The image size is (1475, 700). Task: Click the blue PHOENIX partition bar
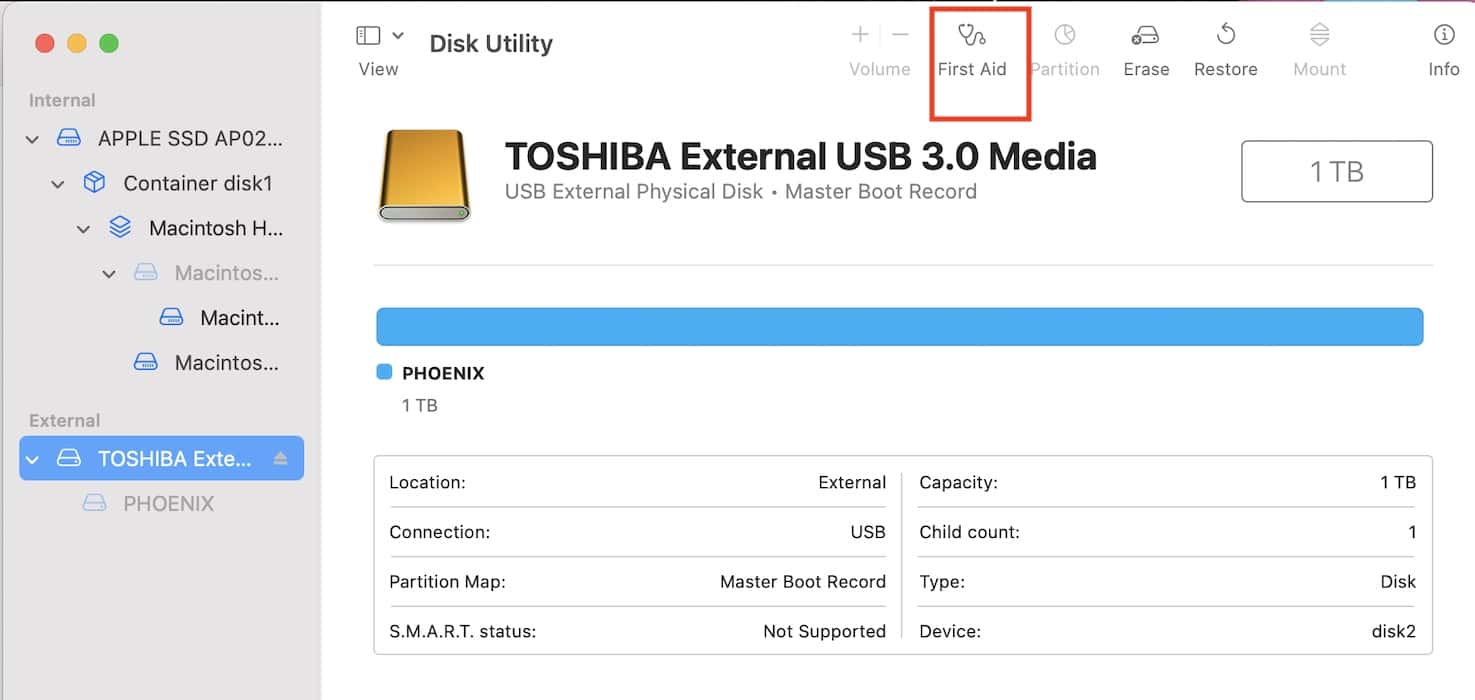(x=899, y=327)
